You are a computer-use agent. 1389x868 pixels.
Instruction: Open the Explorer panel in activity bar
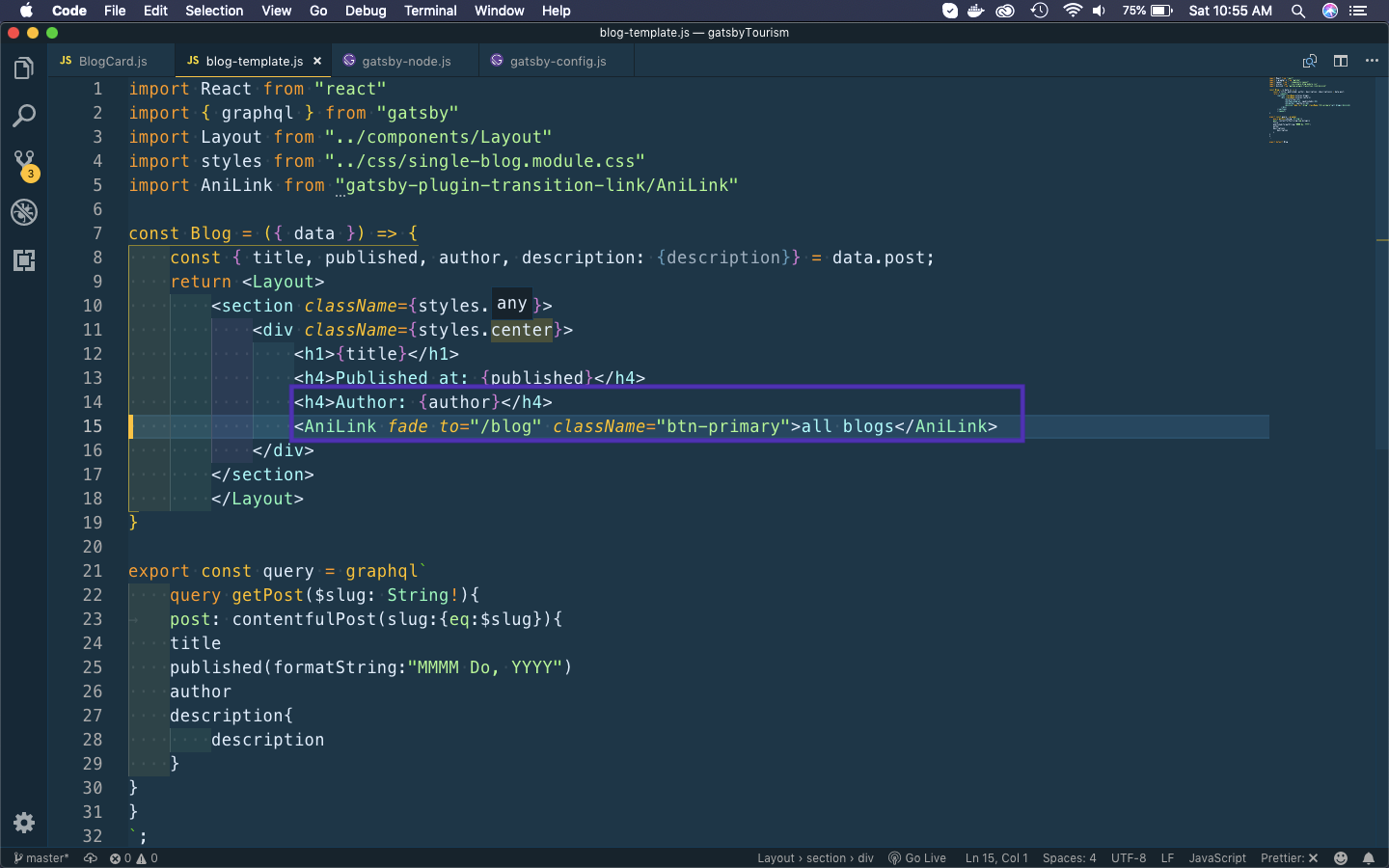[24, 68]
